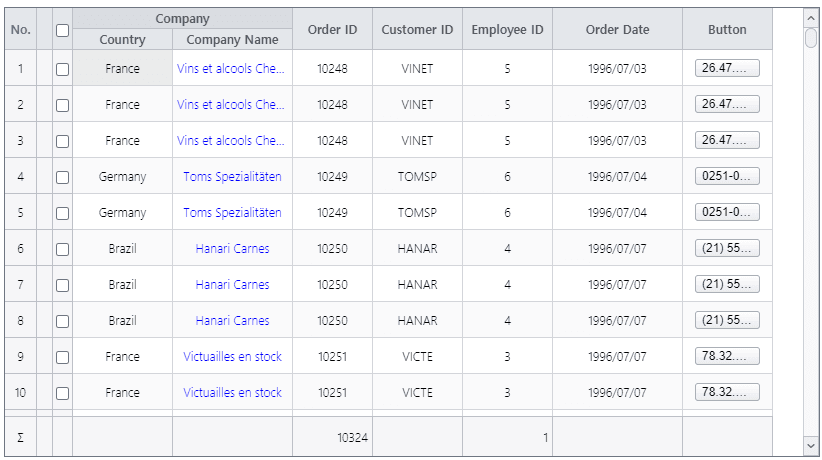The image size is (822, 460).
Task: Open Victuailles en stock link in row 9
Action: pos(232,357)
